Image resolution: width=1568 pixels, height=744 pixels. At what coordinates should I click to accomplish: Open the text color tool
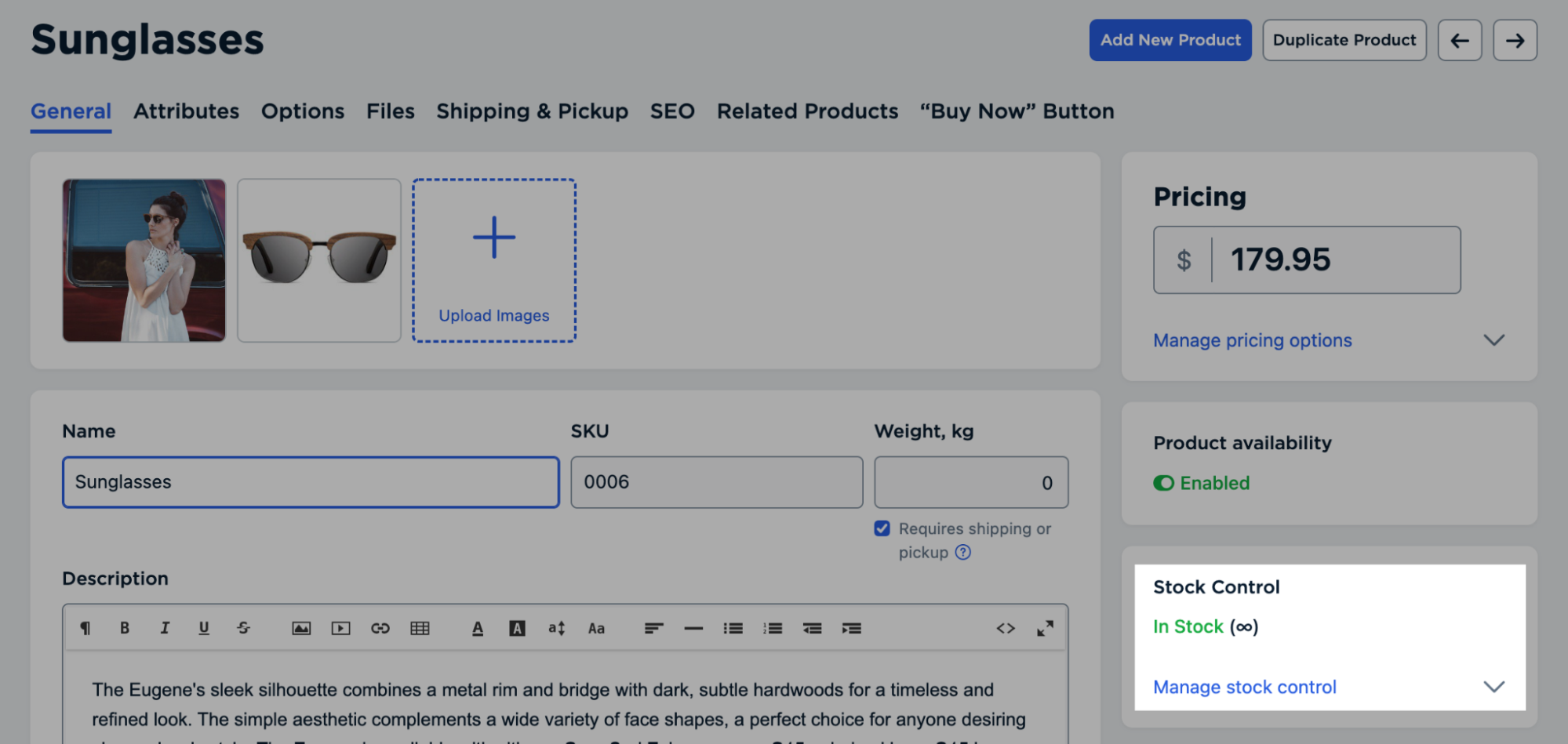pyautogui.click(x=477, y=628)
